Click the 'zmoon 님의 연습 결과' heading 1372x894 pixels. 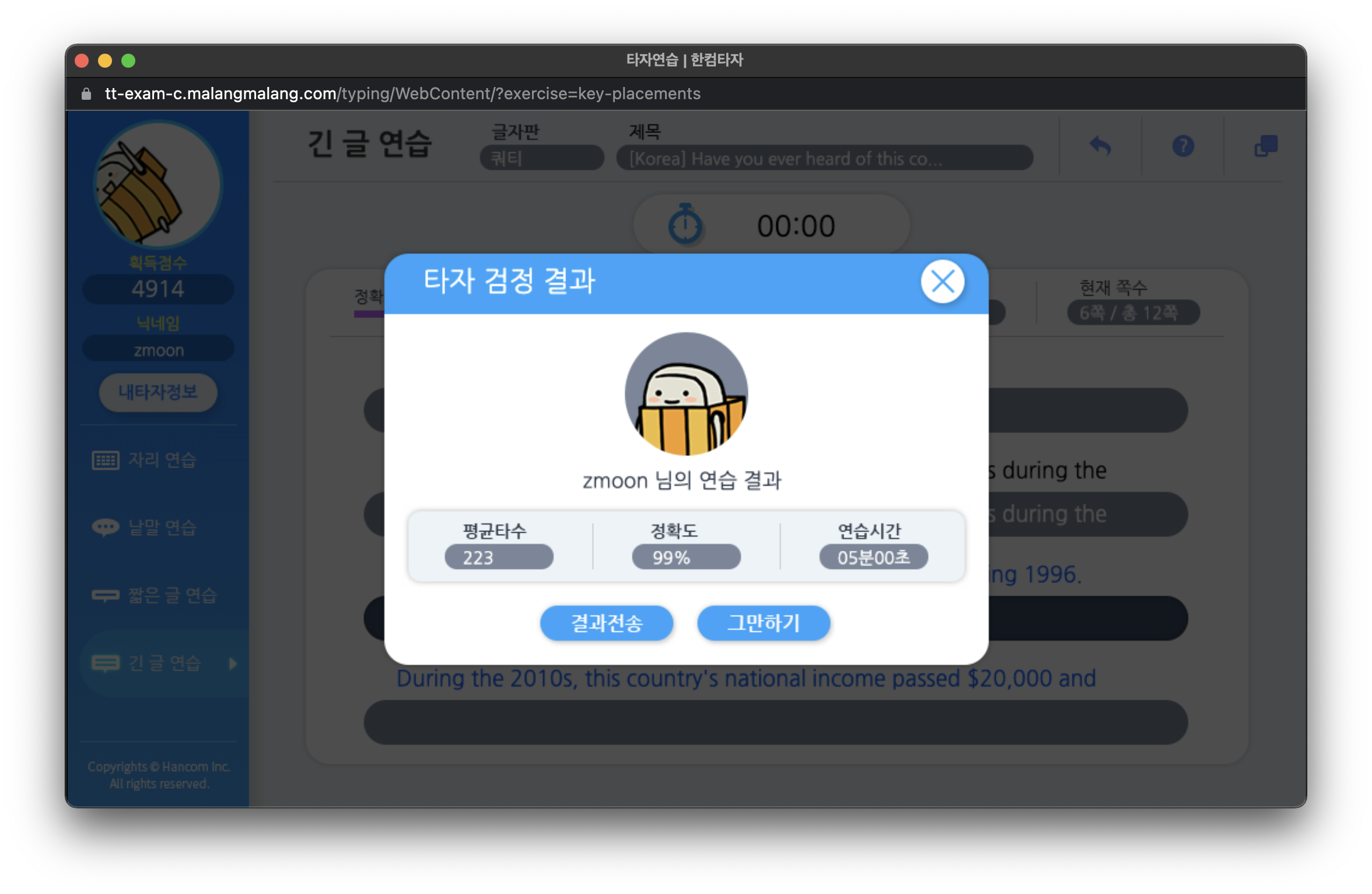682,481
